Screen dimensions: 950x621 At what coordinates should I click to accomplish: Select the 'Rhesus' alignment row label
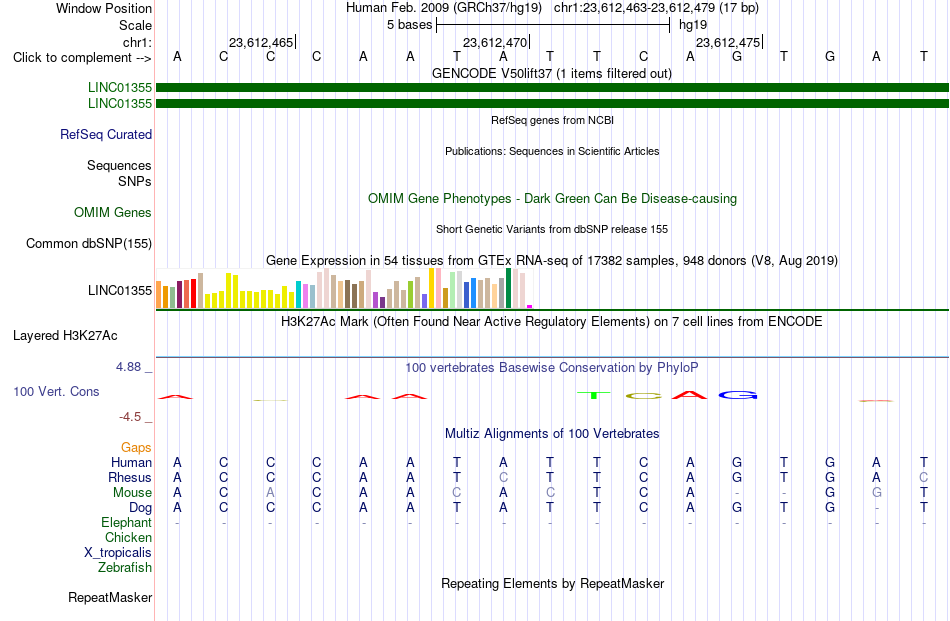tap(130, 477)
